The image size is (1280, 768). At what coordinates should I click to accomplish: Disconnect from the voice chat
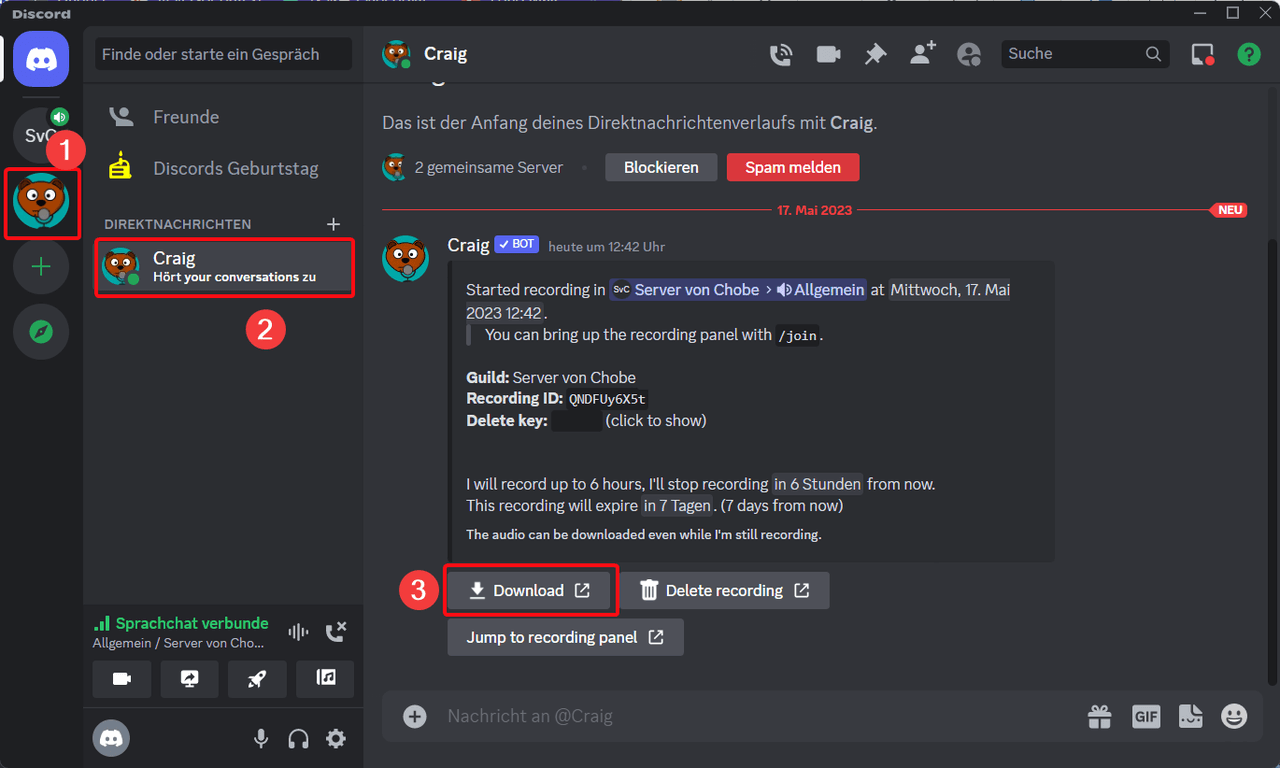pos(336,632)
